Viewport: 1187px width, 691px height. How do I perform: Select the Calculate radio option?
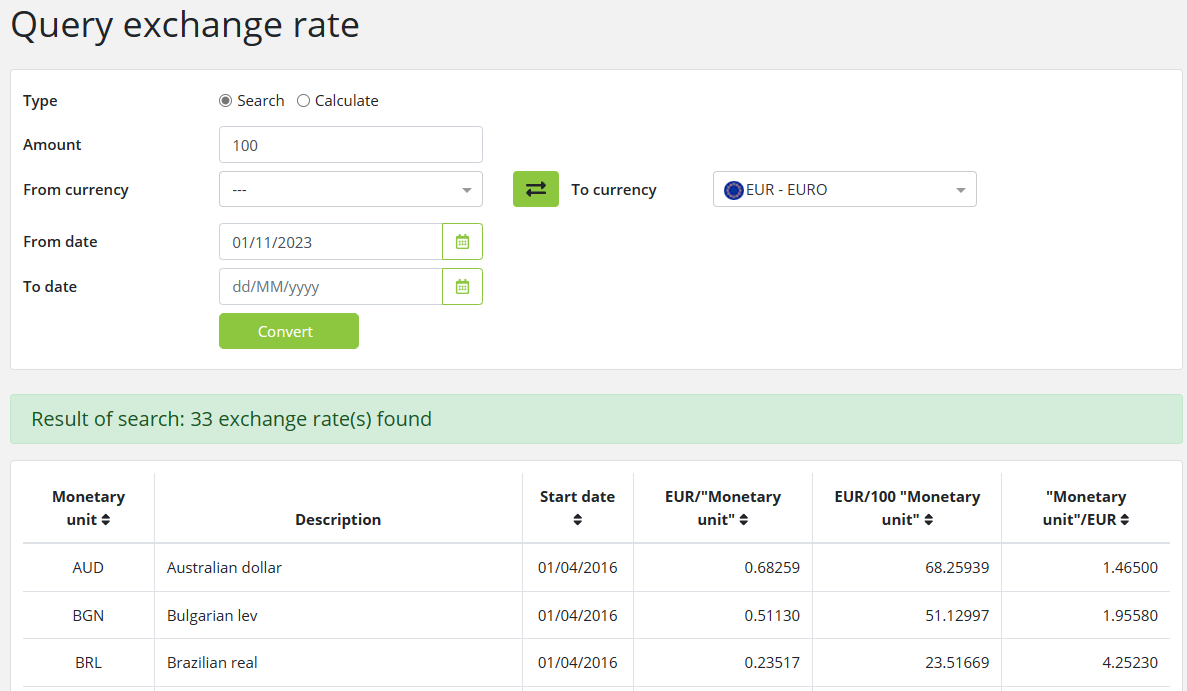304,101
